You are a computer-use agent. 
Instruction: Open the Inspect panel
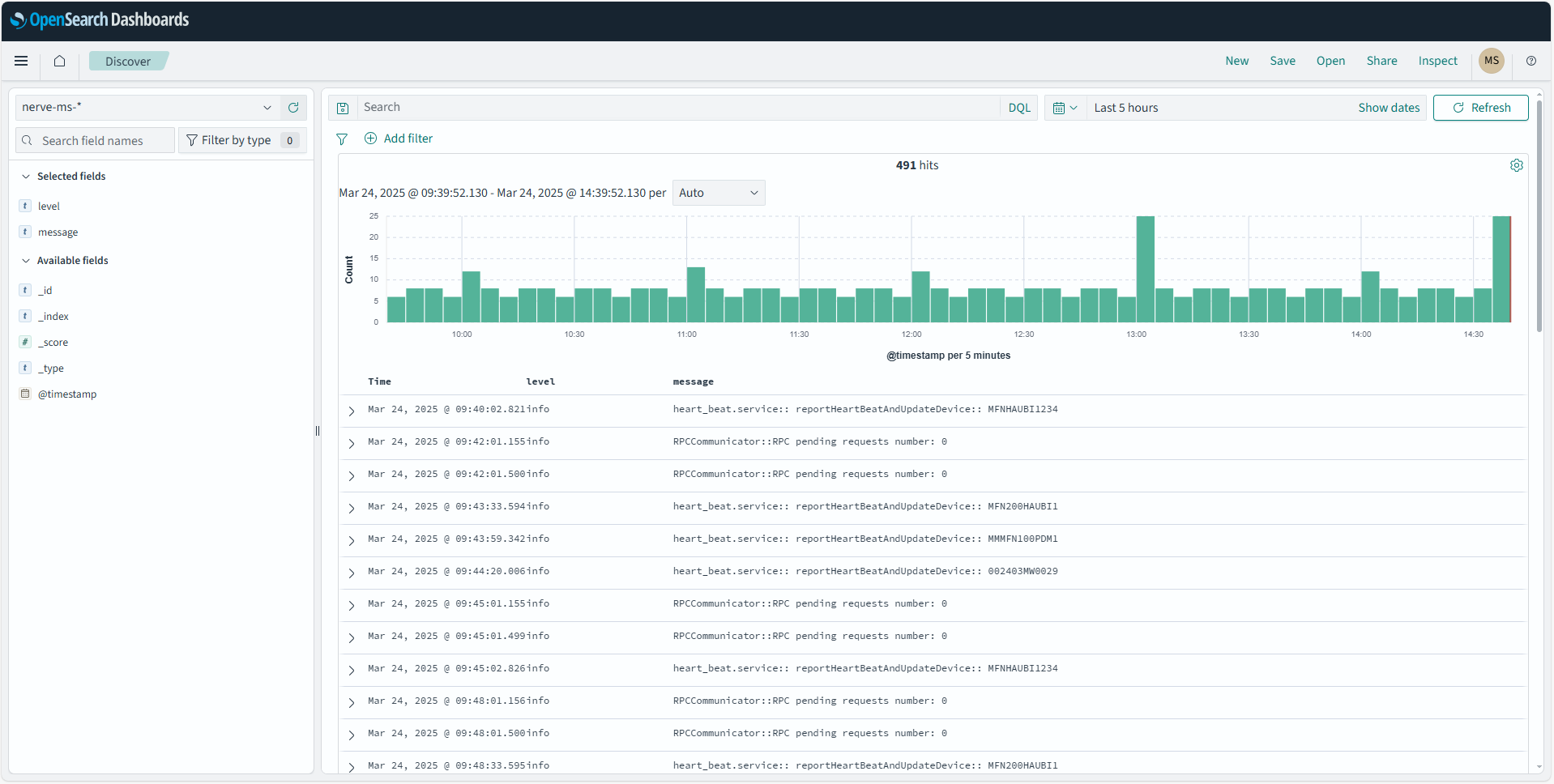(x=1437, y=61)
